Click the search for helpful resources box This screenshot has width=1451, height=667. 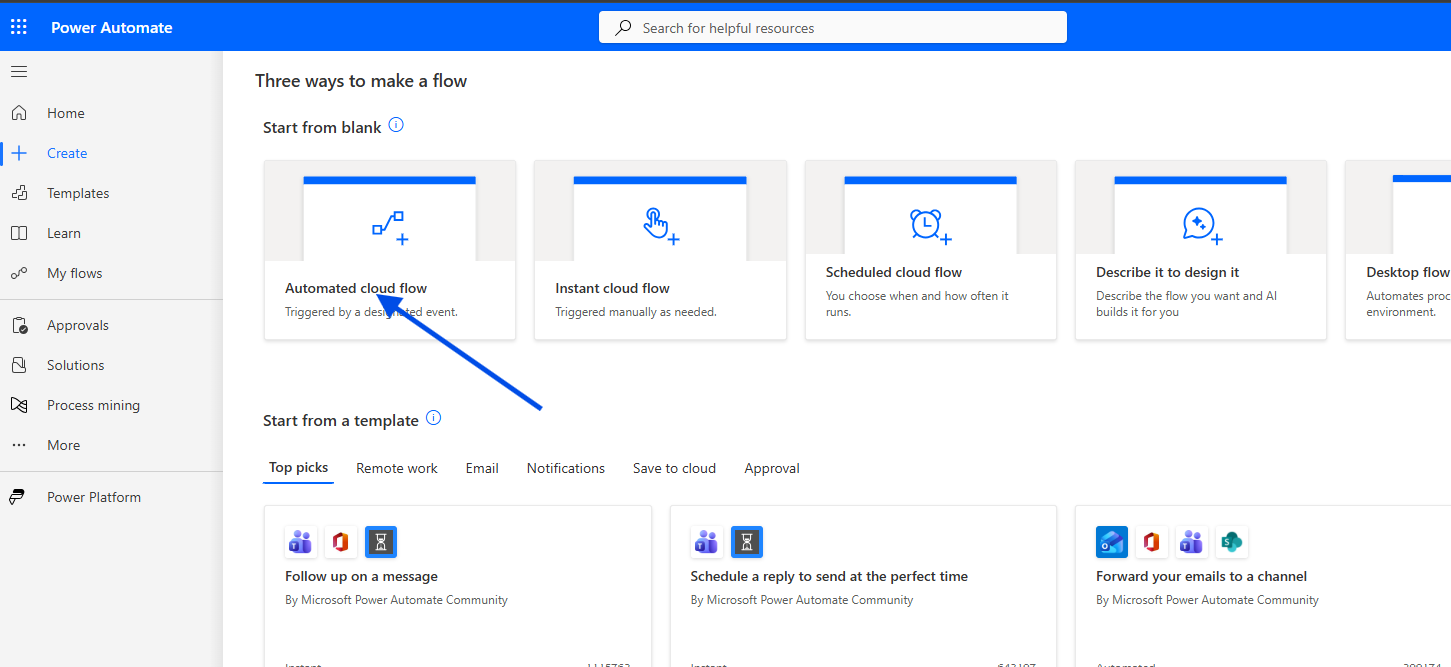[832, 28]
